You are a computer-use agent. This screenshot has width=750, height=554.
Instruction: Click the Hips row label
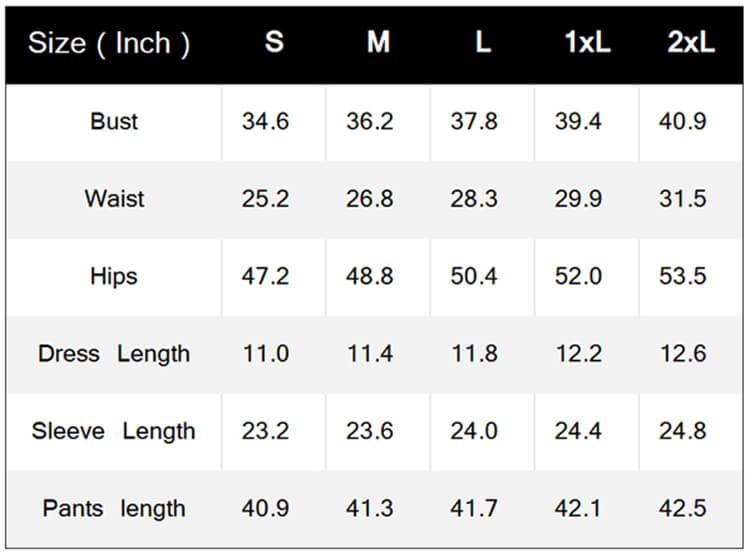[x=114, y=277]
